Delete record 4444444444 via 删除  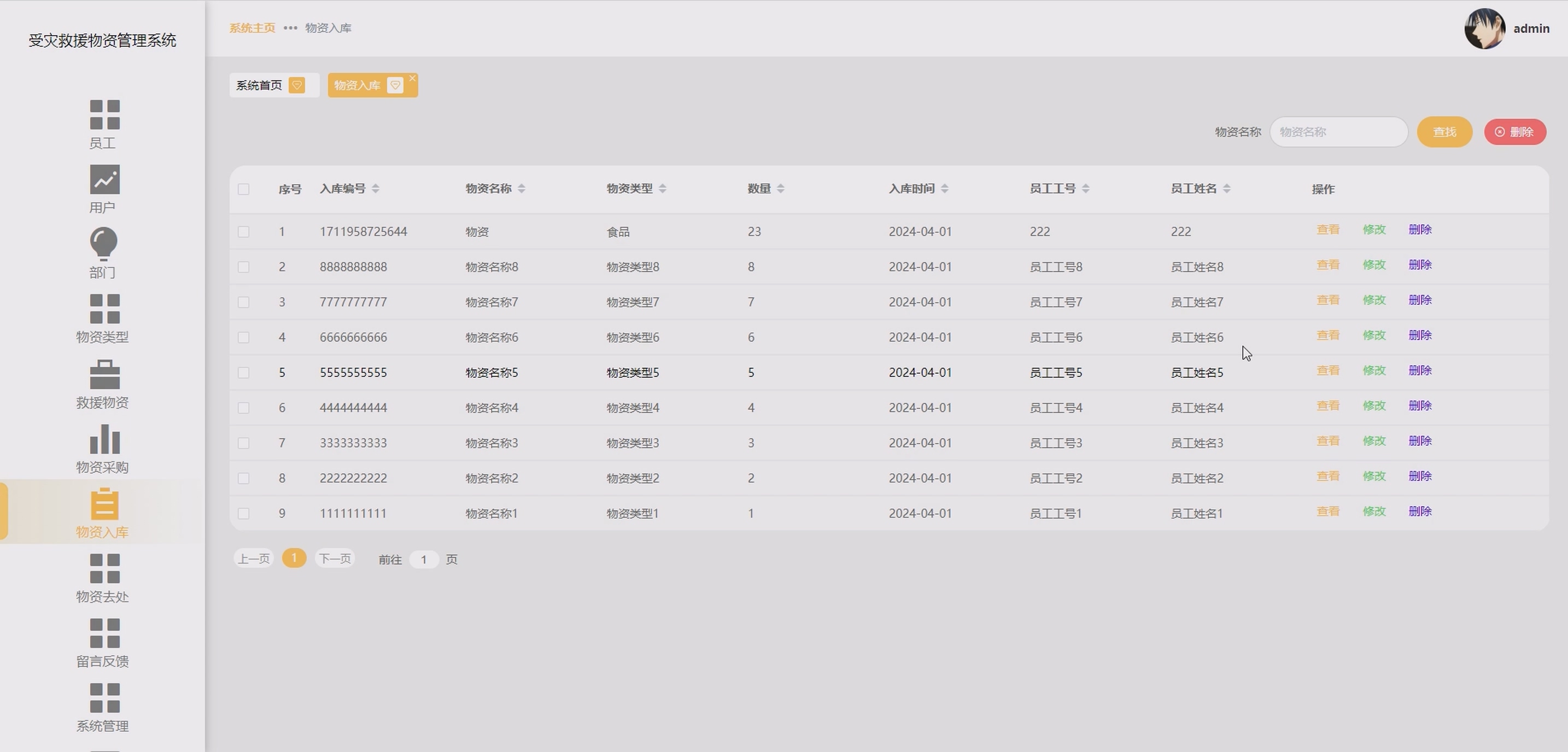point(1420,406)
